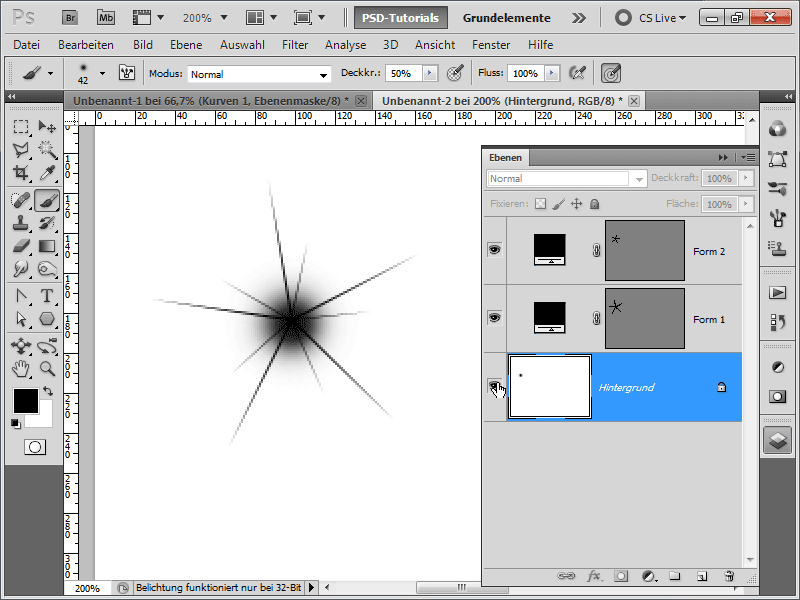Hide the Hintergrund layer
This screenshot has width=800, height=600.
[x=494, y=385]
